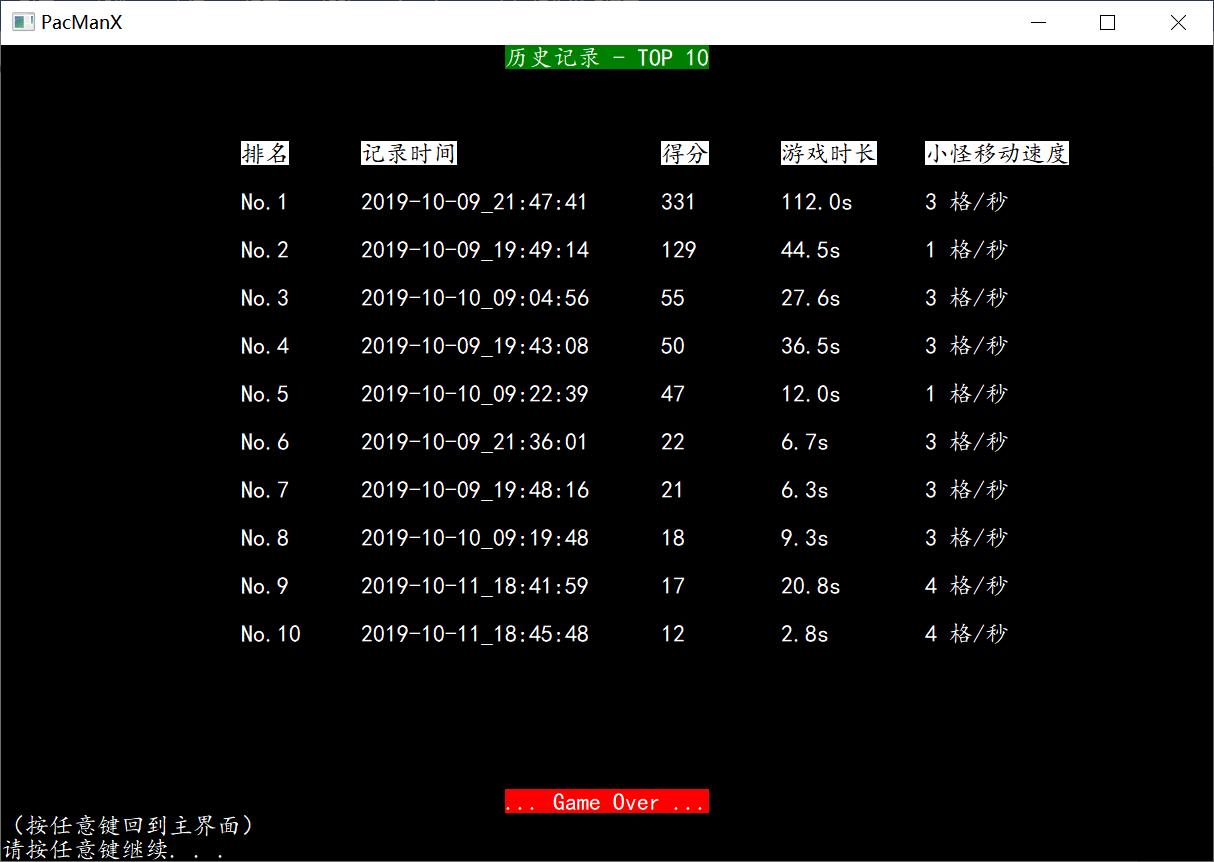
Task: Click the score 17
Action: (673, 586)
